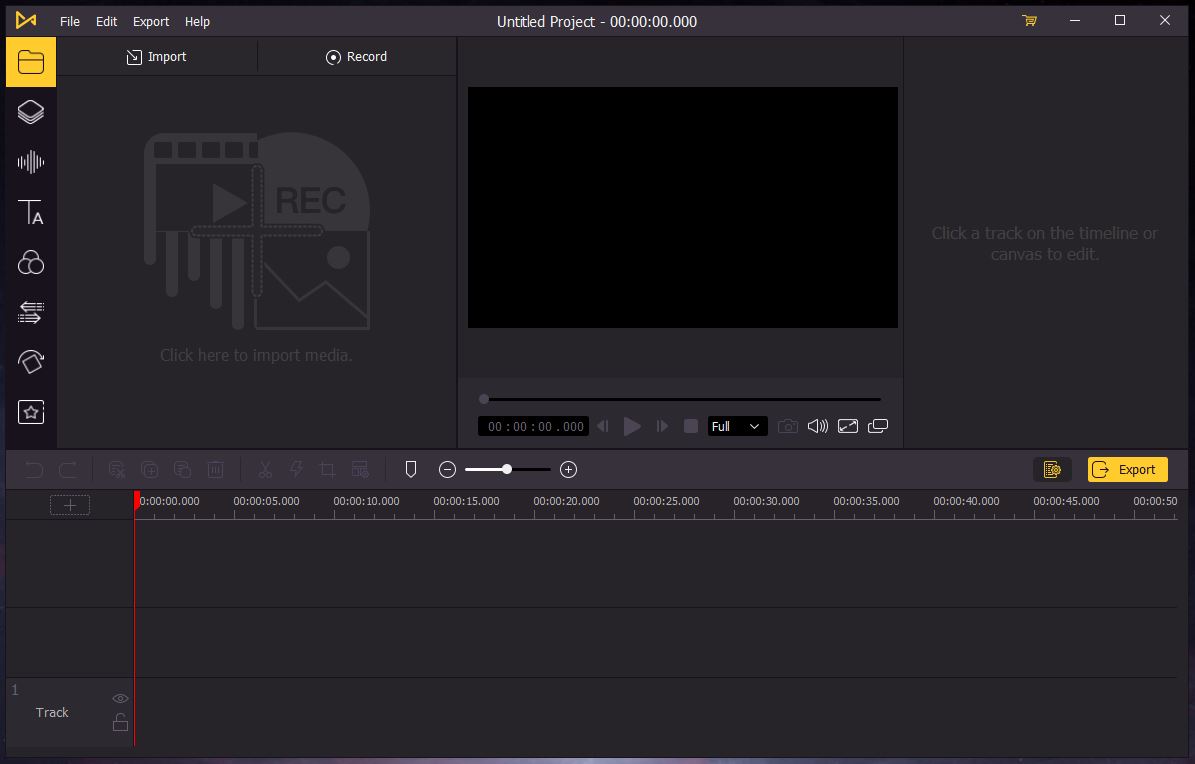Click the Import button

157,57
